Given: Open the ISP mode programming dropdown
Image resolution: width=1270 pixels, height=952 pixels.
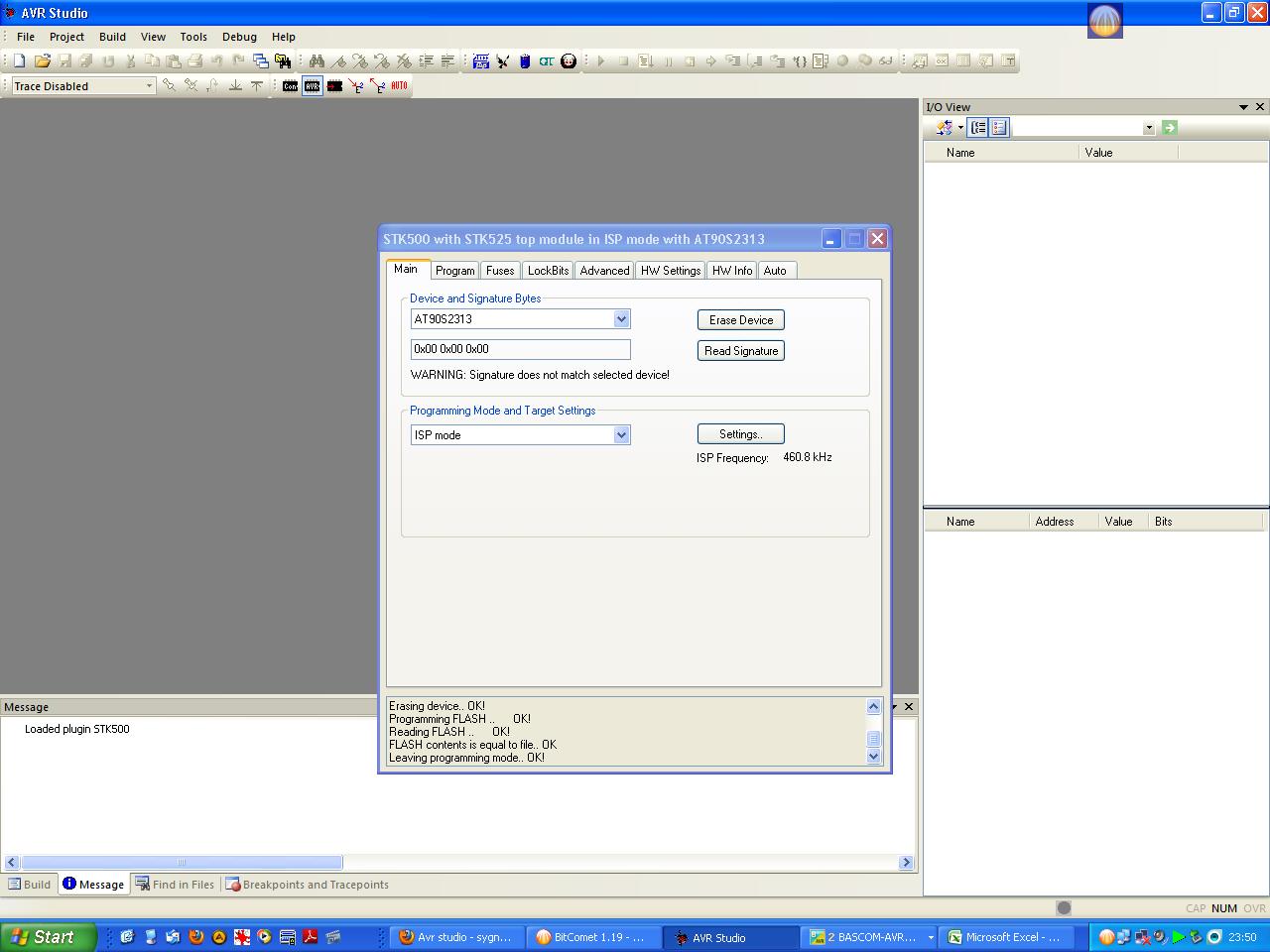Looking at the screenshot, I should tap(621, 435).
